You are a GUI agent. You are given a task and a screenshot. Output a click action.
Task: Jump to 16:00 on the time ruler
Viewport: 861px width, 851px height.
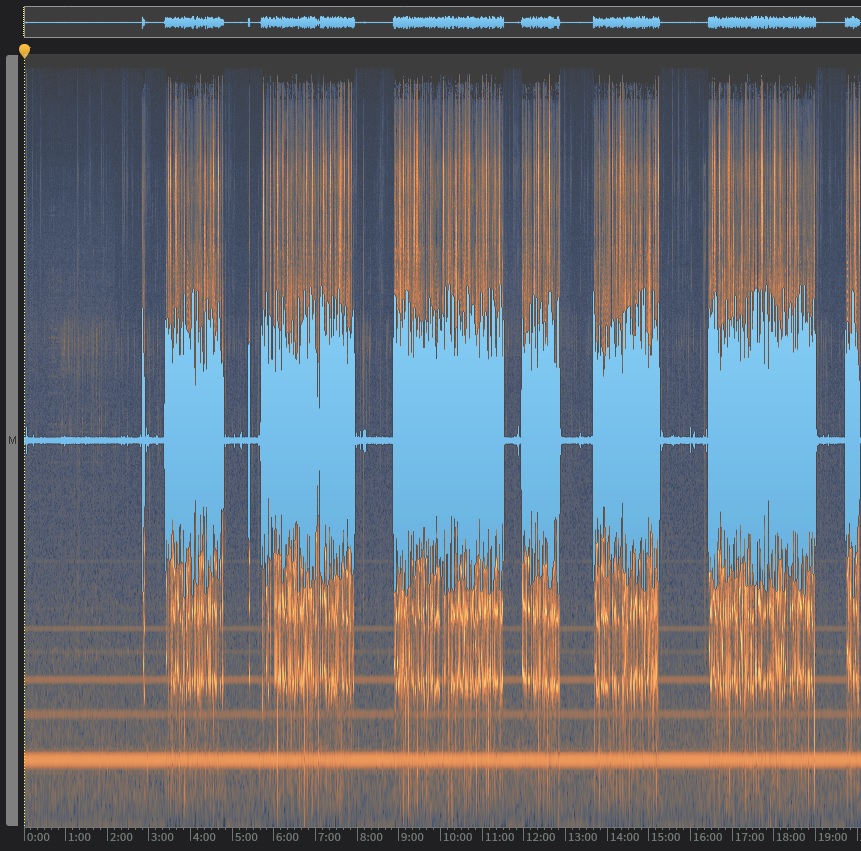[707, 837]
